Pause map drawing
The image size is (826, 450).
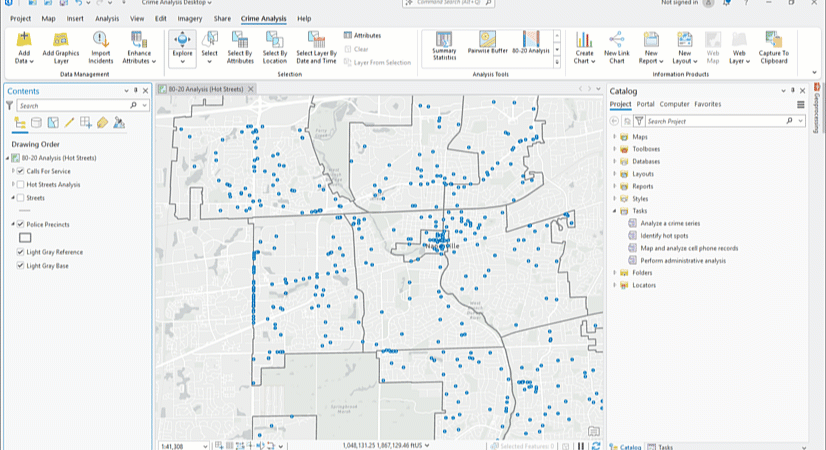581,446
